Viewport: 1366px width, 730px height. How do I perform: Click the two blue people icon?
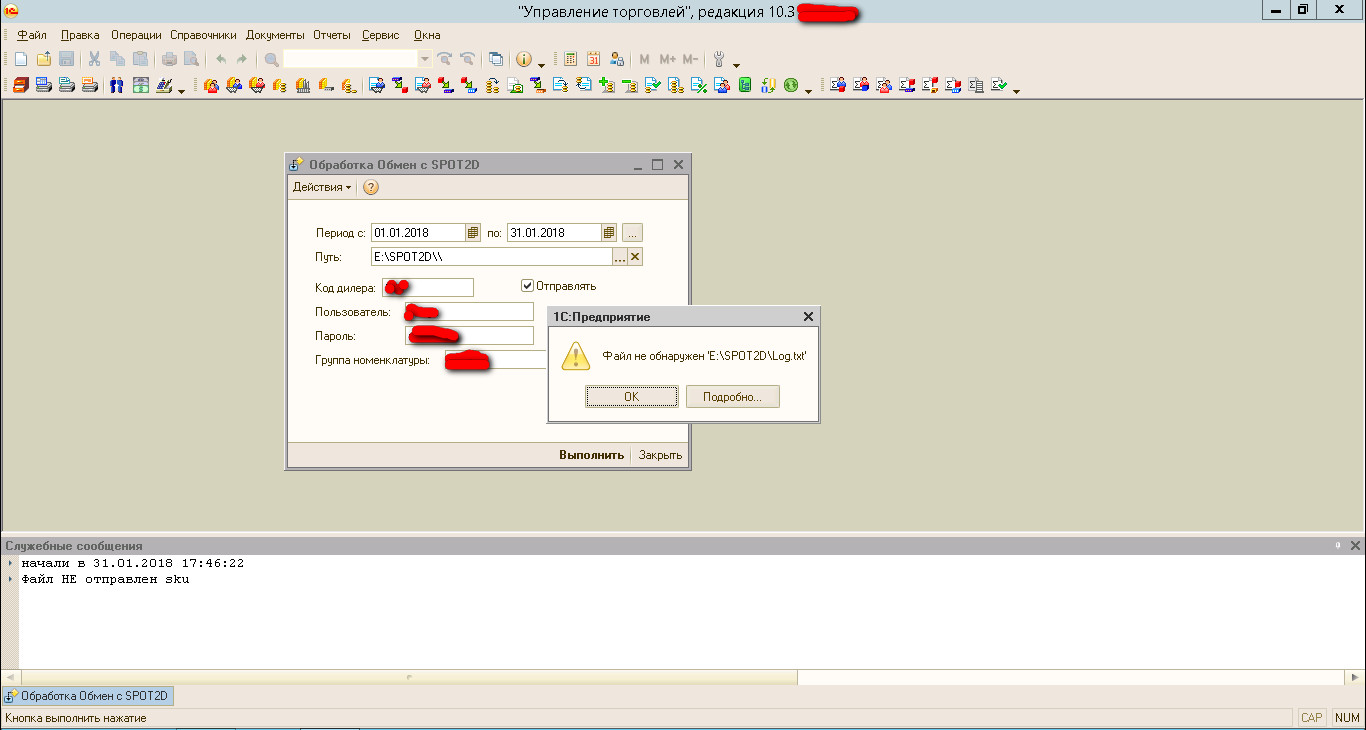[x=116, y=85]
